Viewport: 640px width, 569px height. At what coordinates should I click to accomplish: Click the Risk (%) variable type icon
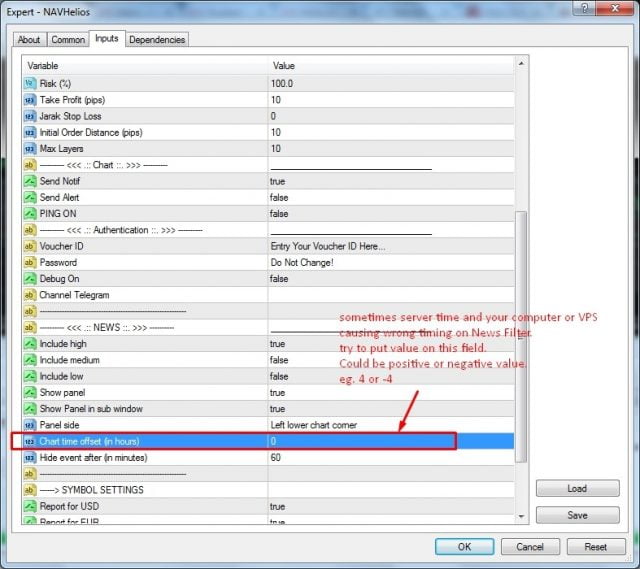30,83
